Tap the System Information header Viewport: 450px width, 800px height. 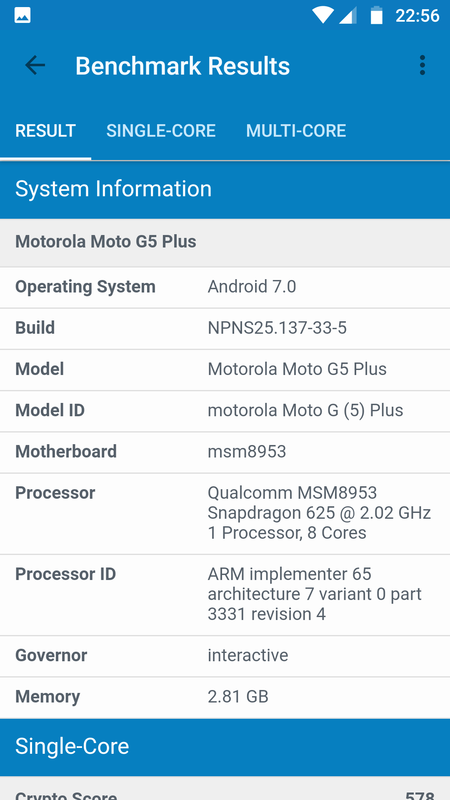coord(225,189)
